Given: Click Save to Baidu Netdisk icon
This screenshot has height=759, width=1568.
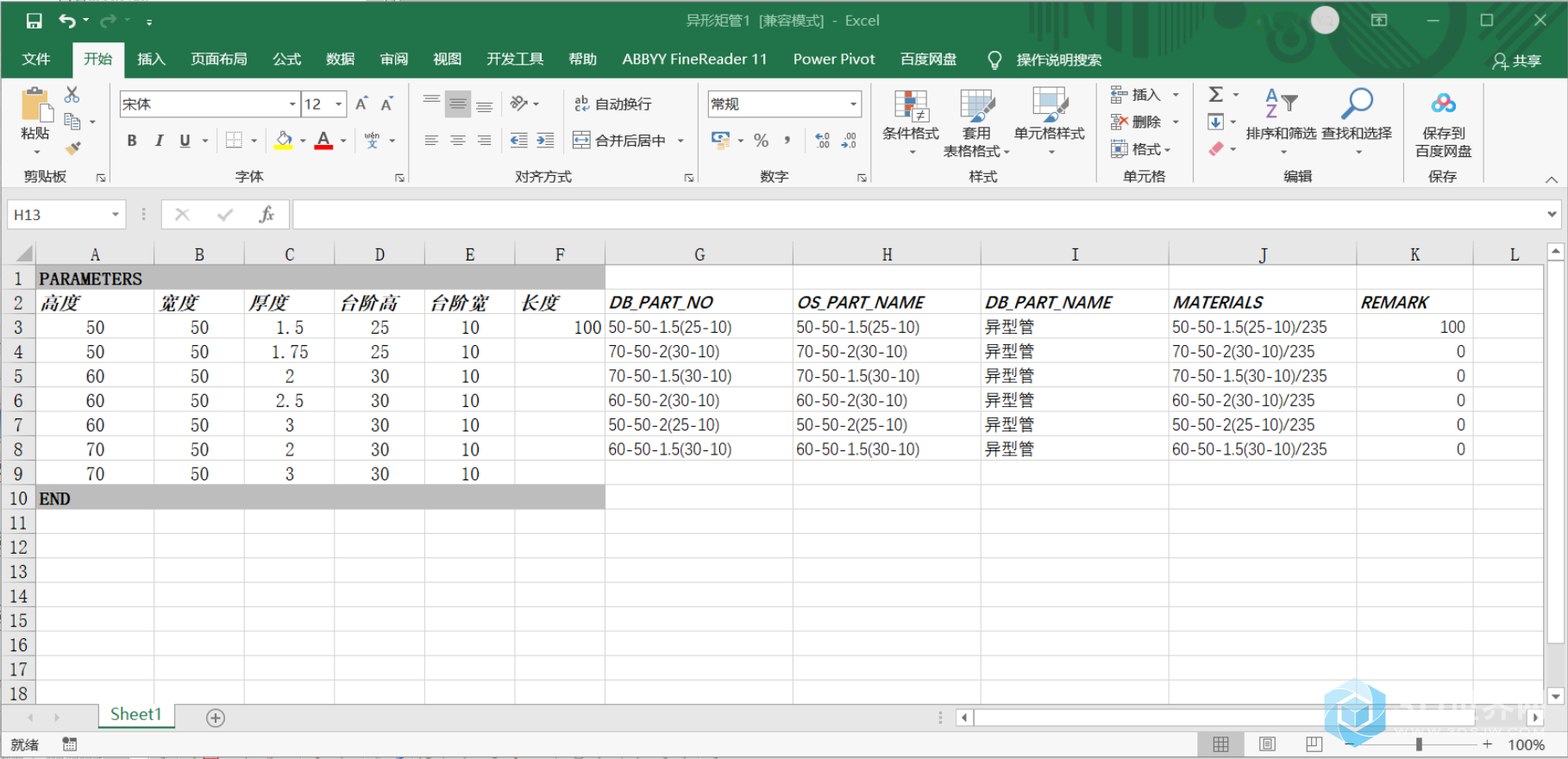Looking at the screenshot, I should tap(1443, 104).
